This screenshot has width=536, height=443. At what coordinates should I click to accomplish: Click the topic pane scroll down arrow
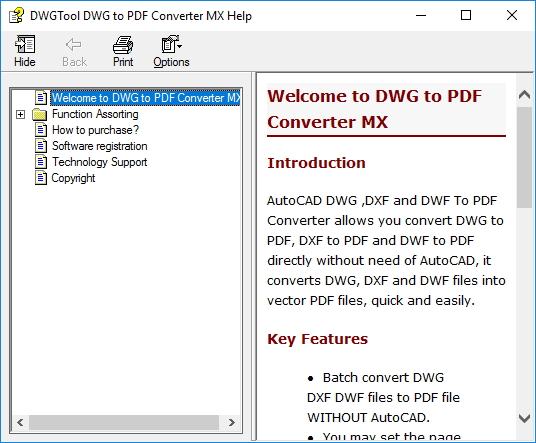[x=524, y=418]
